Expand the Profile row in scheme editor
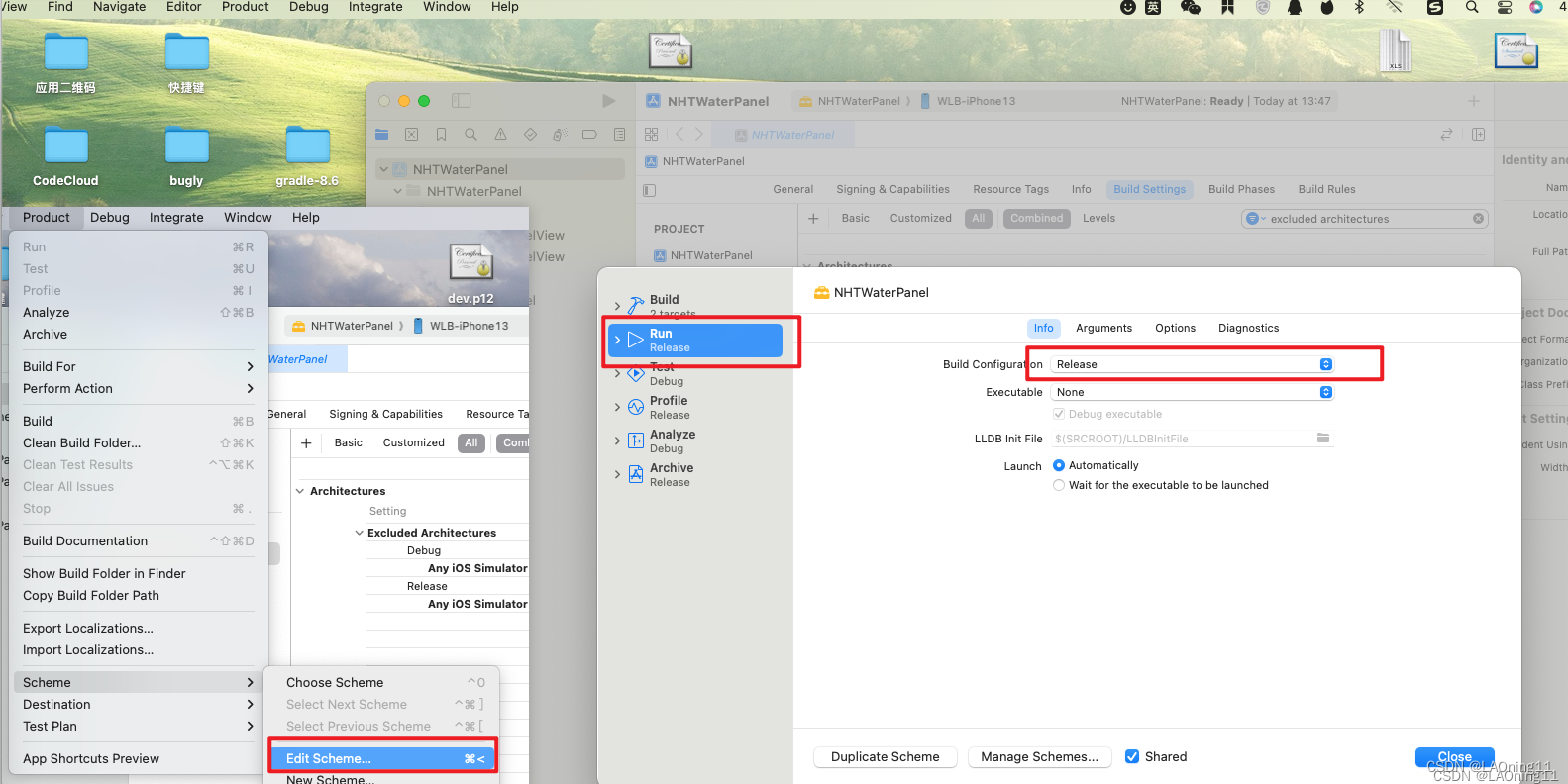Viewport: 1568px width, 784px height. click(618, 407)
